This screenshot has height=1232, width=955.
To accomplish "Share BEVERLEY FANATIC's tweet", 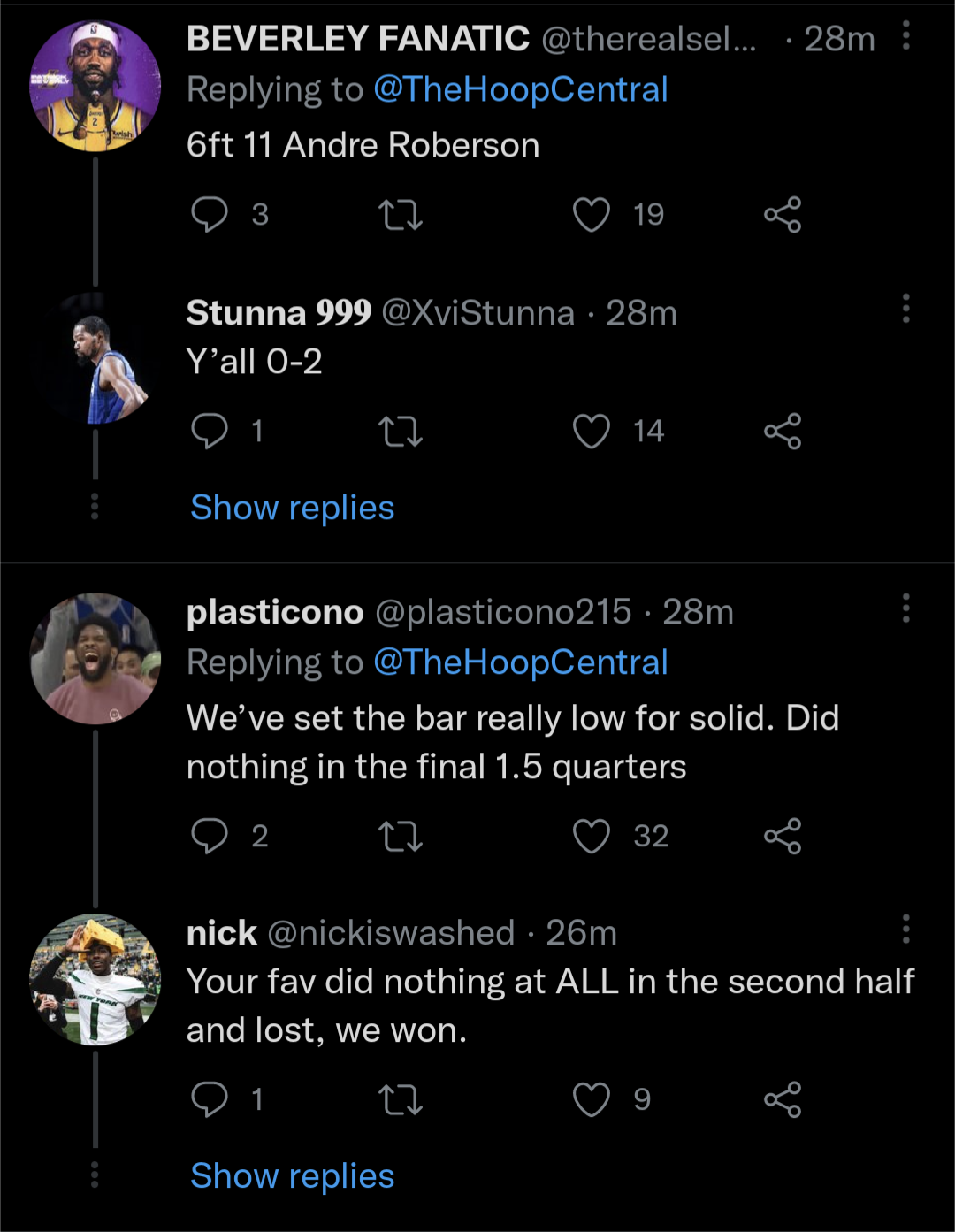I will pyautogui.click(x=783, y=215).
